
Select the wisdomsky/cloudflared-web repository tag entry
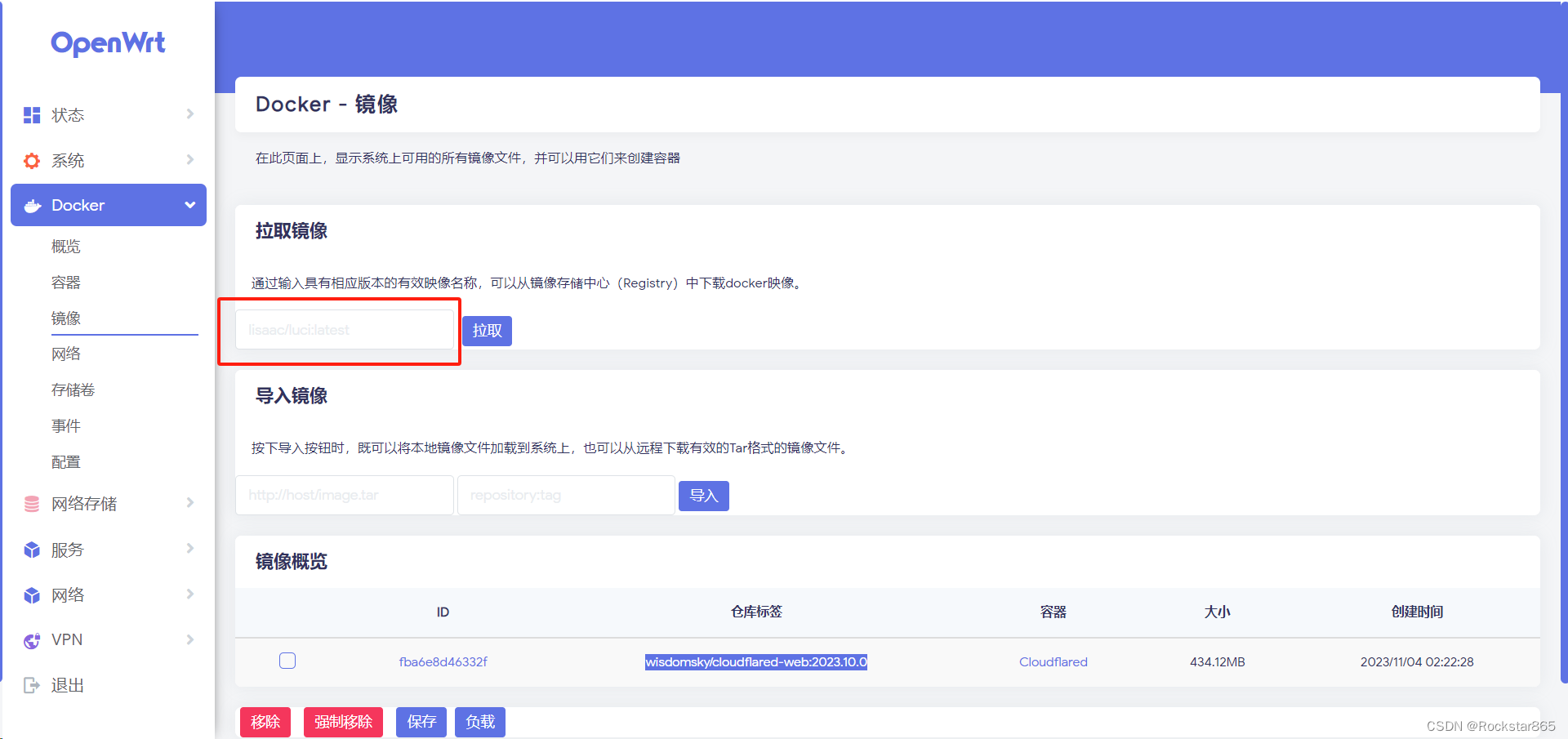pyautogui.click(x=755, y=661)
